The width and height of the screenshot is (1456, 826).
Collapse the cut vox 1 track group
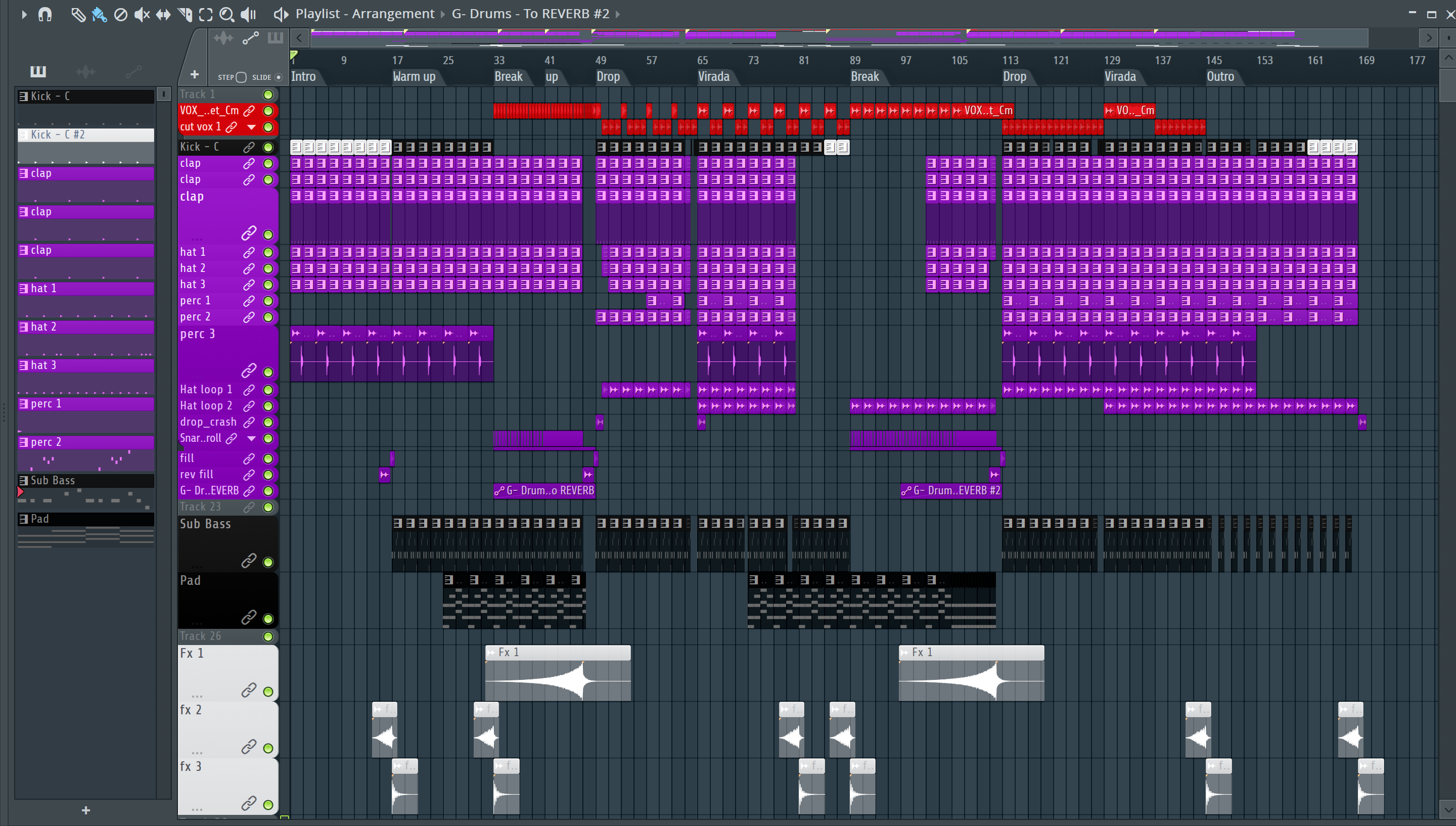tap(251, 127)
